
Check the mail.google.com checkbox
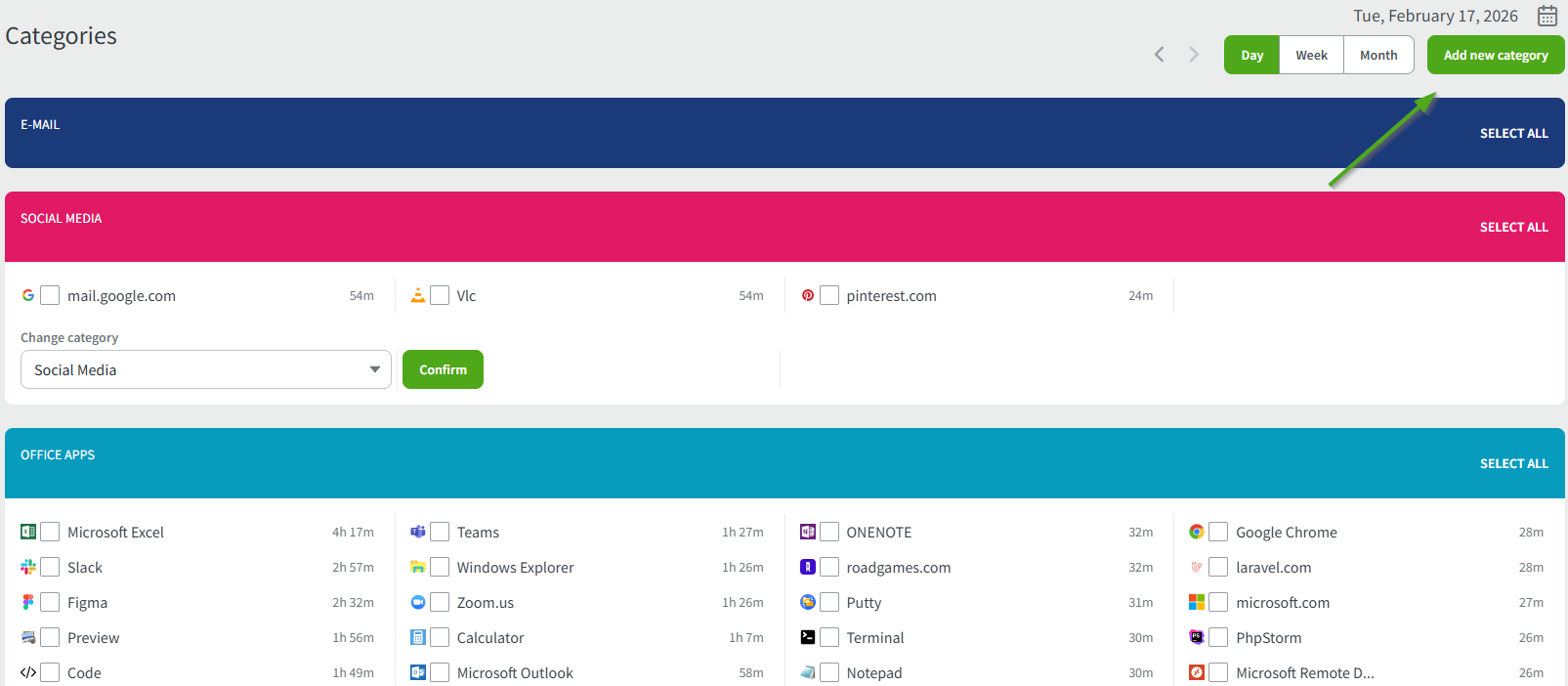[50, 295]
